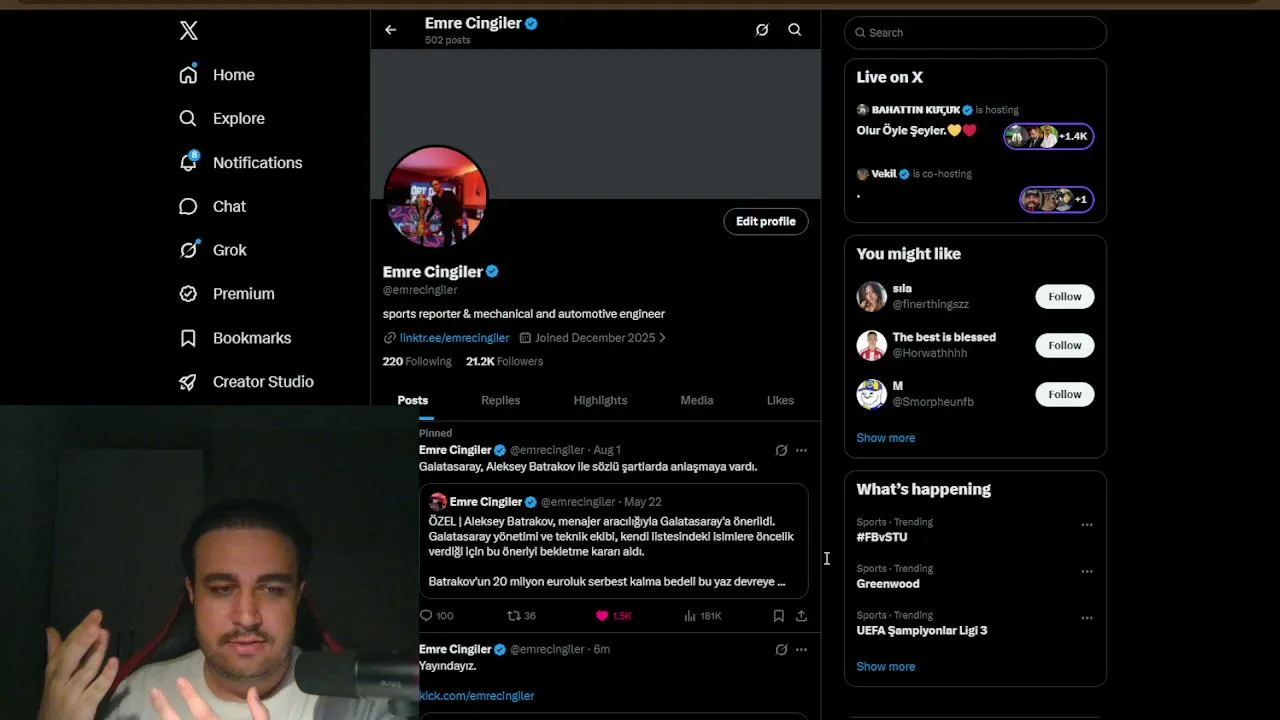Join the Olur Öyle Şeyler live space
This screenshot has height=720, width=1280.
[x=1049, y=136]
